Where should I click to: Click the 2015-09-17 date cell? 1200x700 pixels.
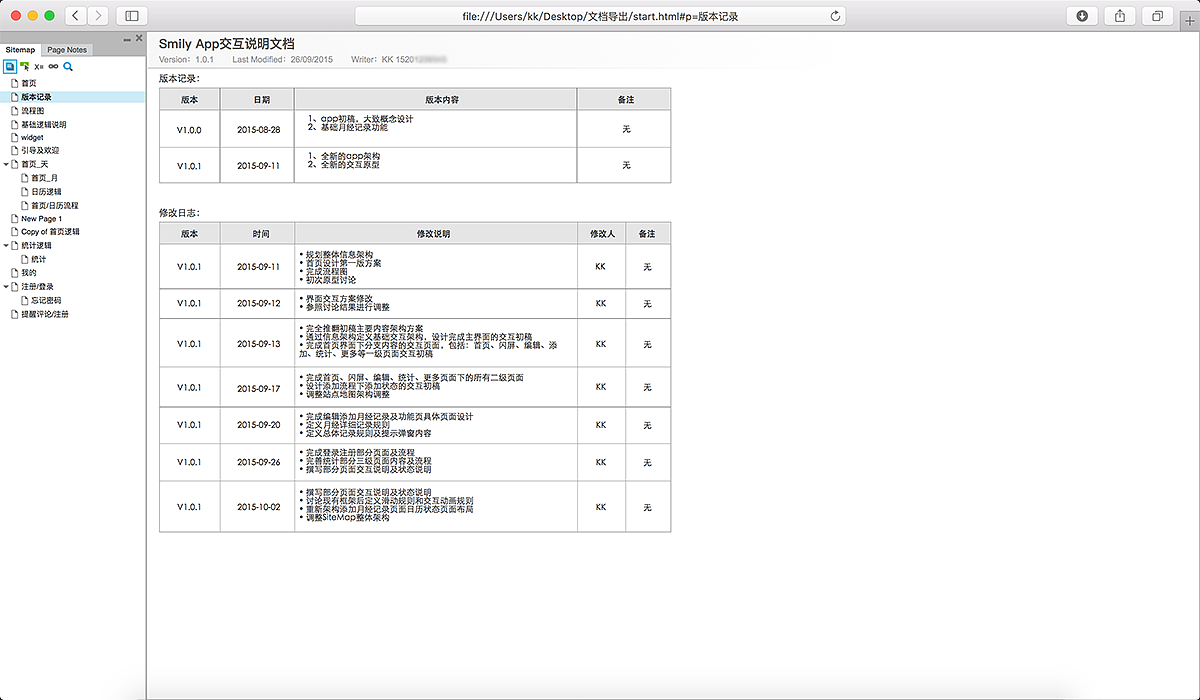pyautogui.click(x=258, y=387)
